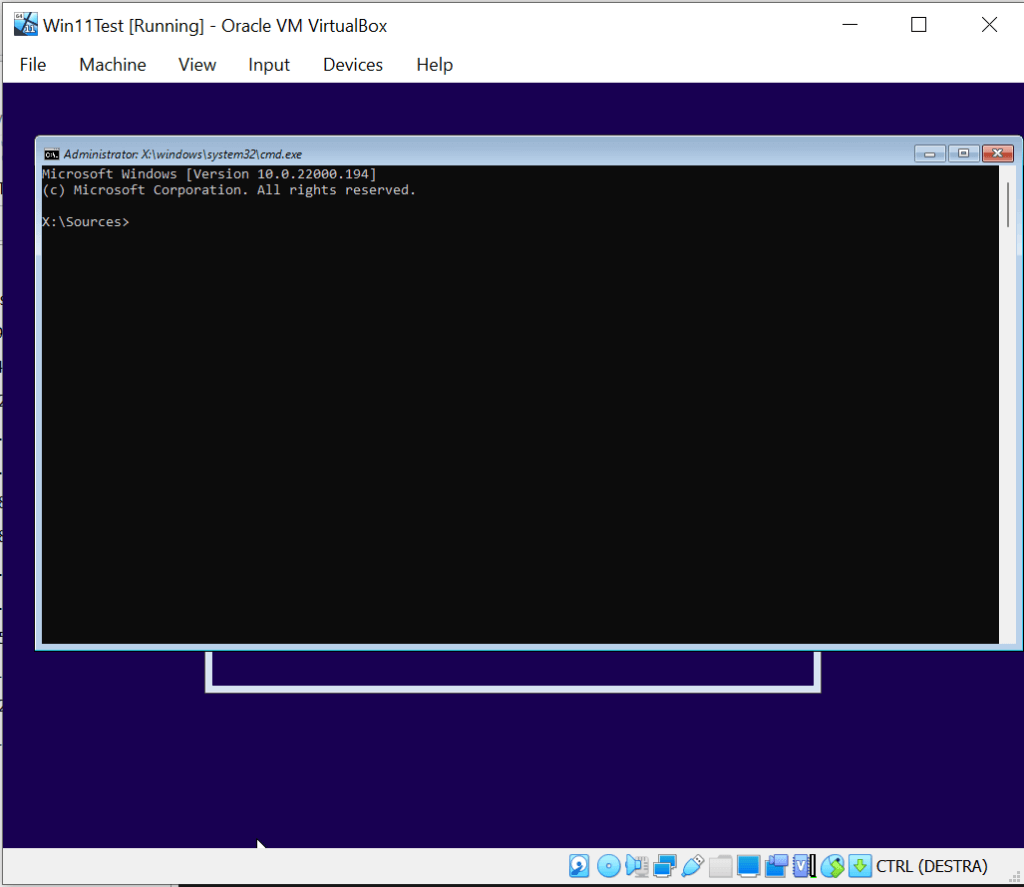1024x887 pixels.
Task: Maximize the VirtualBox VM window
Action: (x=919, y=25)
